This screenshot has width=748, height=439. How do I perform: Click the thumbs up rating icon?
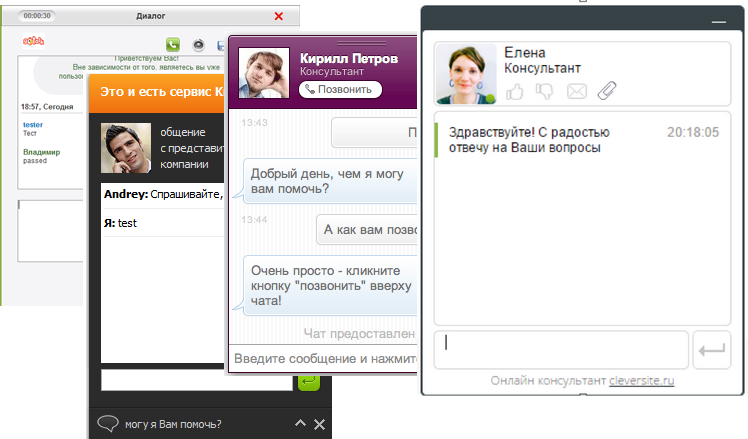pos(515,91)
